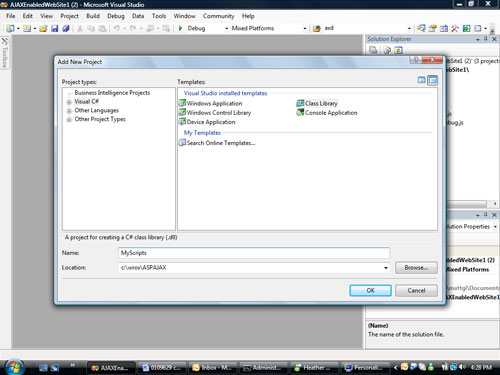The image size is (500, 375).
Task: Open the File menu
Action: pyautogui.click(x=11, y=16)
